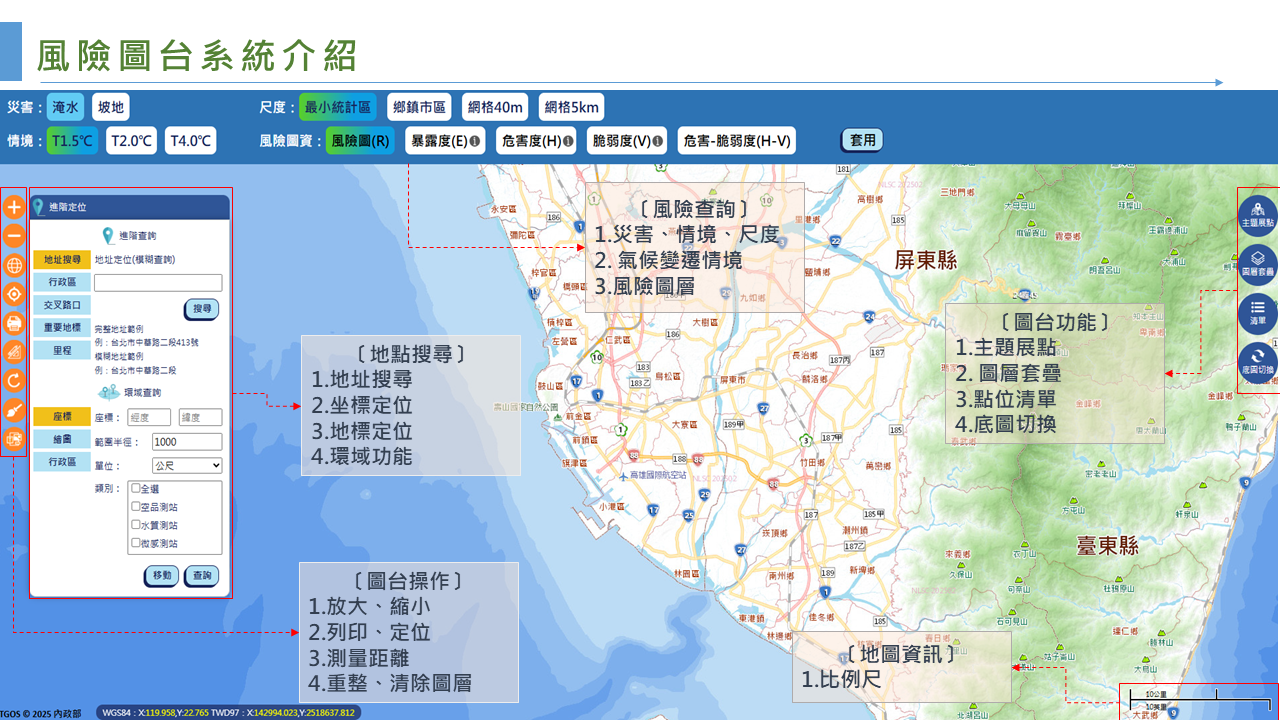Screen dimensions: 1280x720
Task: Click the 緯度 latitude input
Action: (x=200, y=418)
